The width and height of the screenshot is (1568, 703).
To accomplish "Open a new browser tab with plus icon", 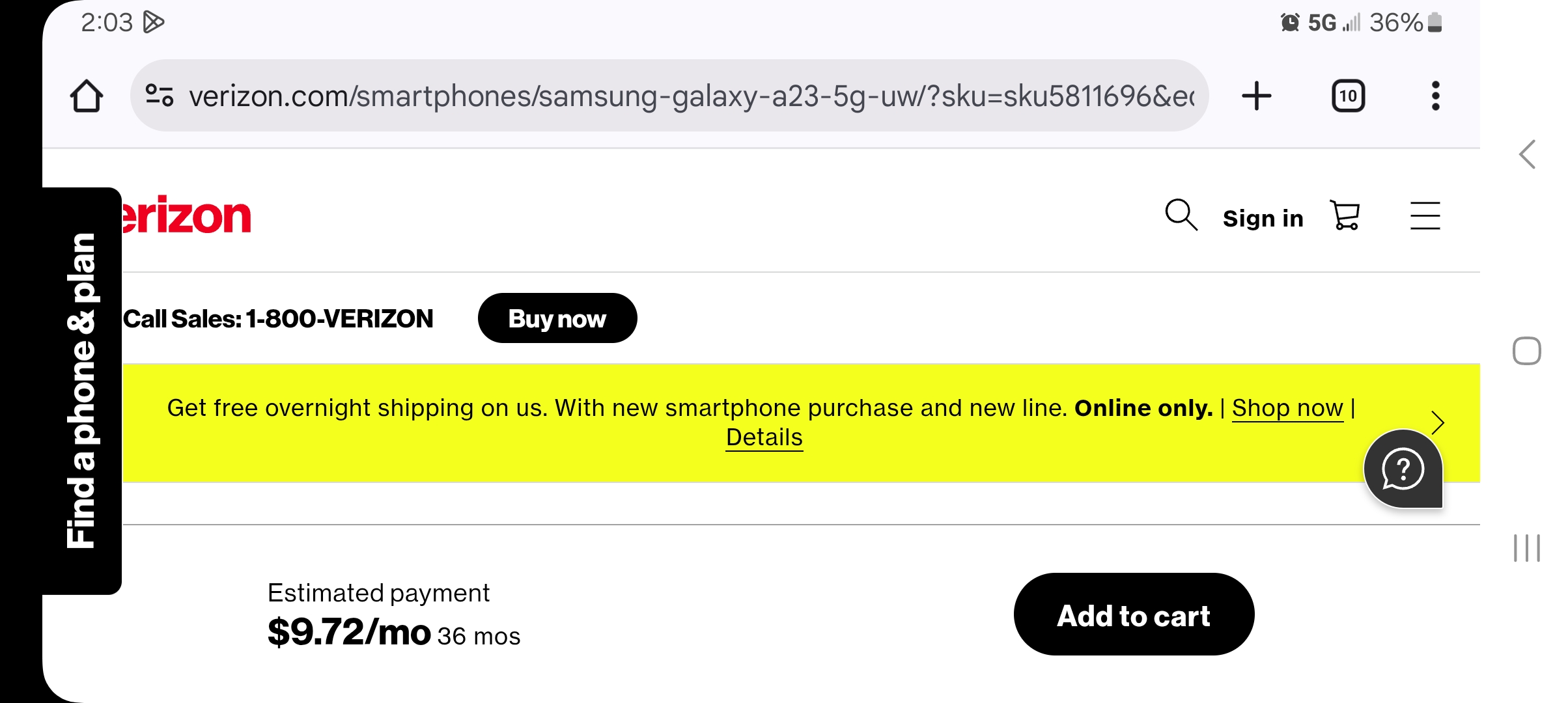I will pos(1257,96).
